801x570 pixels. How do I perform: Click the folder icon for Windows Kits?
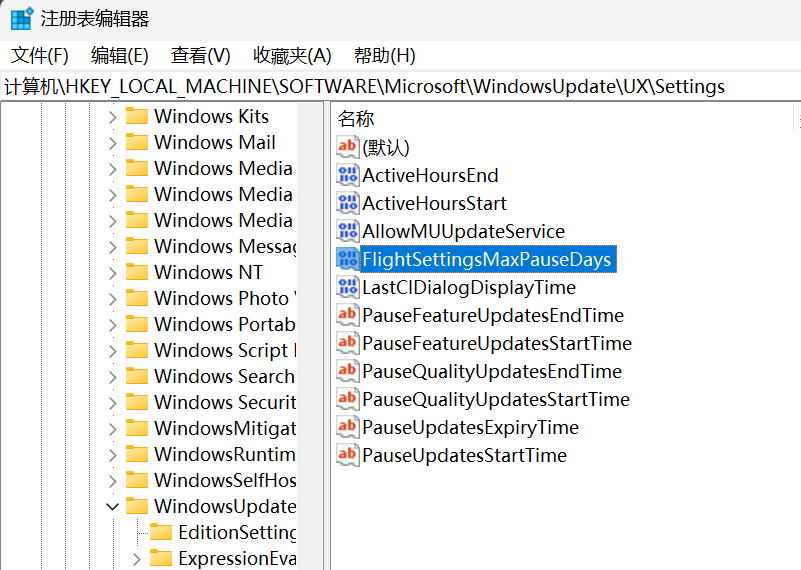(x=137, y=116)
